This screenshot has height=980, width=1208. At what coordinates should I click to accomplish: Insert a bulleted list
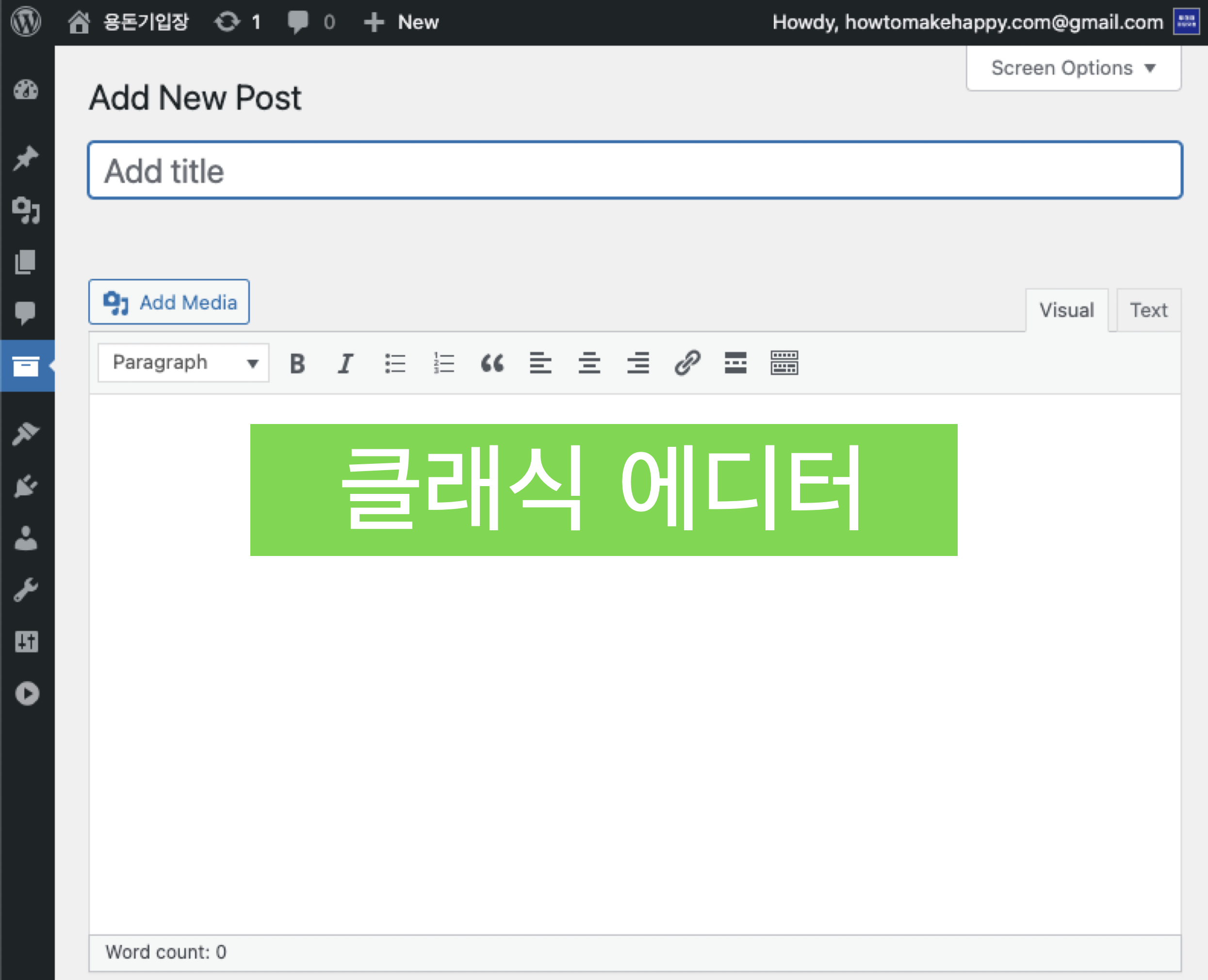point(395,363)
